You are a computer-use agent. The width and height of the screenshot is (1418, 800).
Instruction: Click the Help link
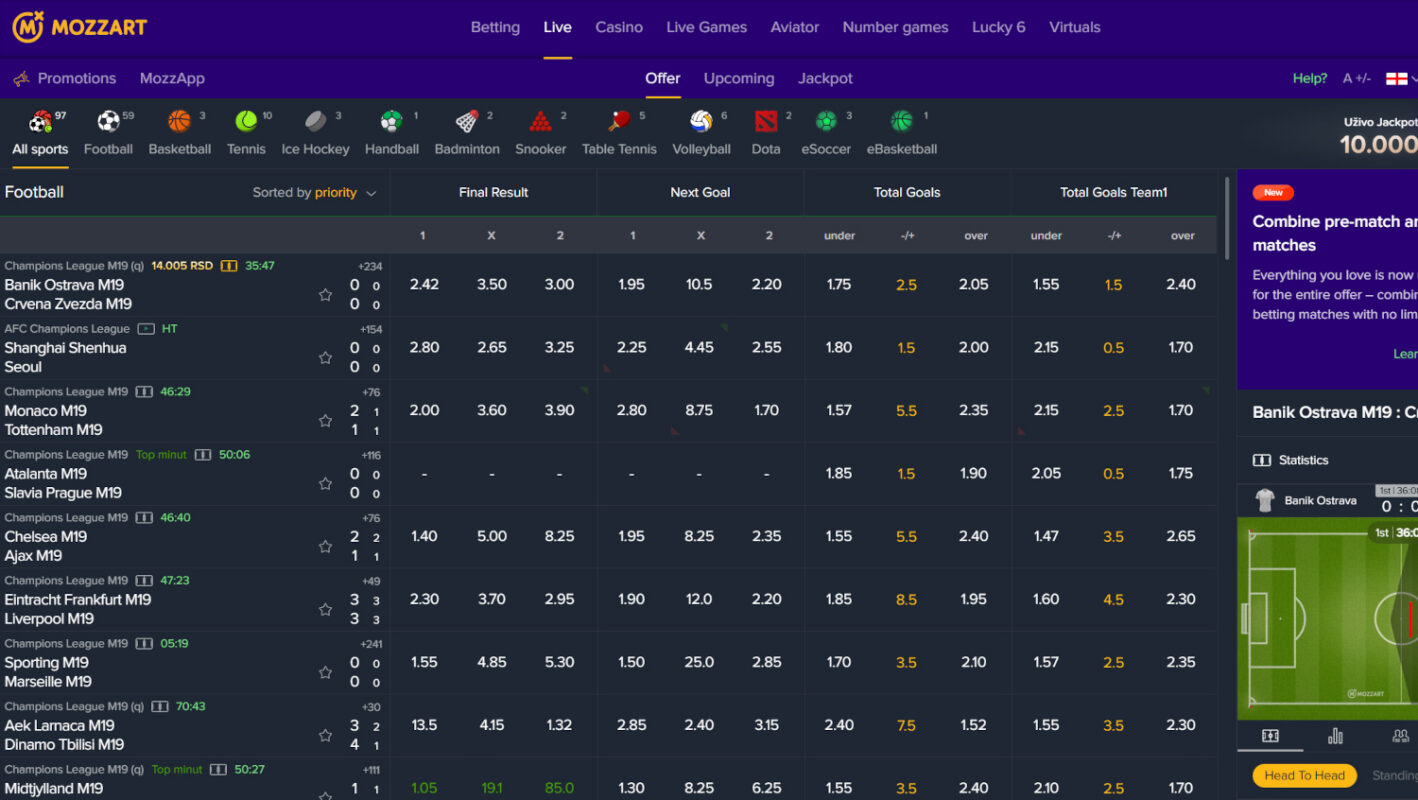tap(1309, 77)
